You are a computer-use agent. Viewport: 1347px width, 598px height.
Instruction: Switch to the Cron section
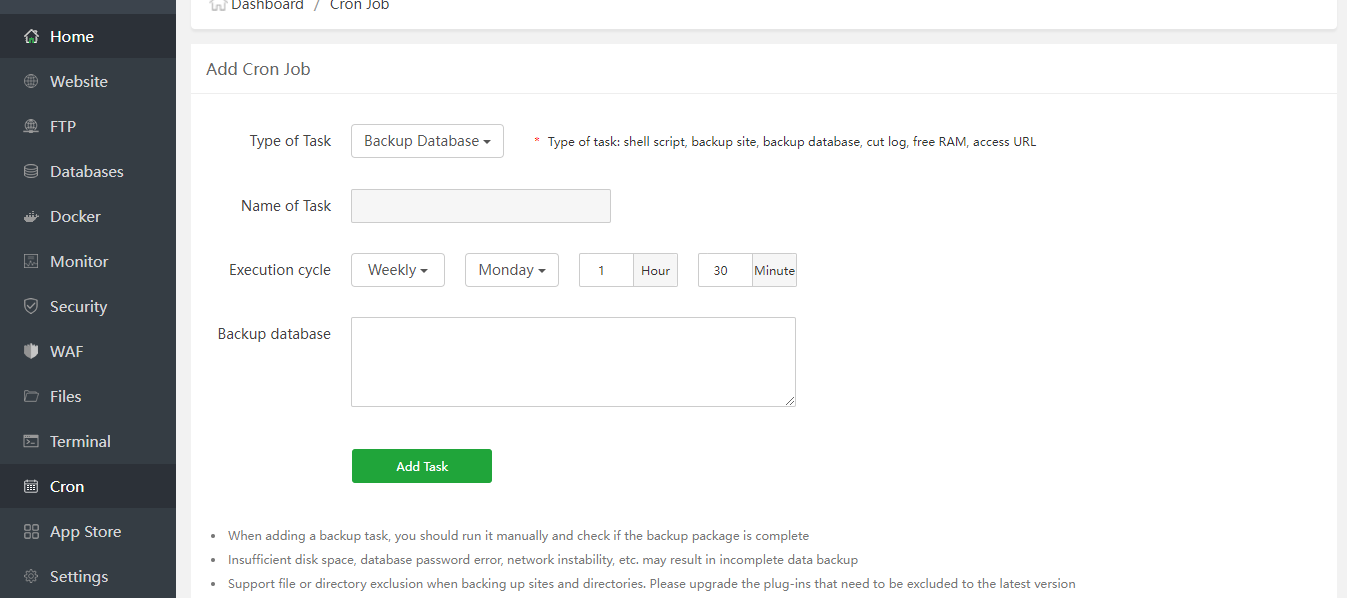coord(64,486)
